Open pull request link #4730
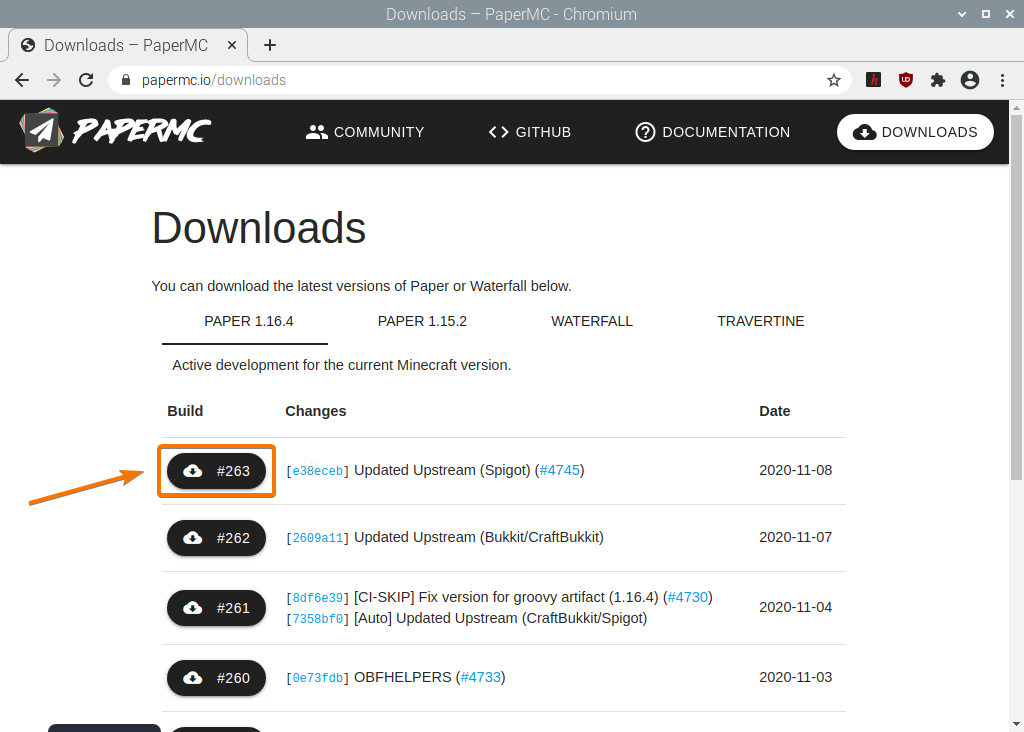The height and width of the screenshot is (732, 1024). point(688,597)
